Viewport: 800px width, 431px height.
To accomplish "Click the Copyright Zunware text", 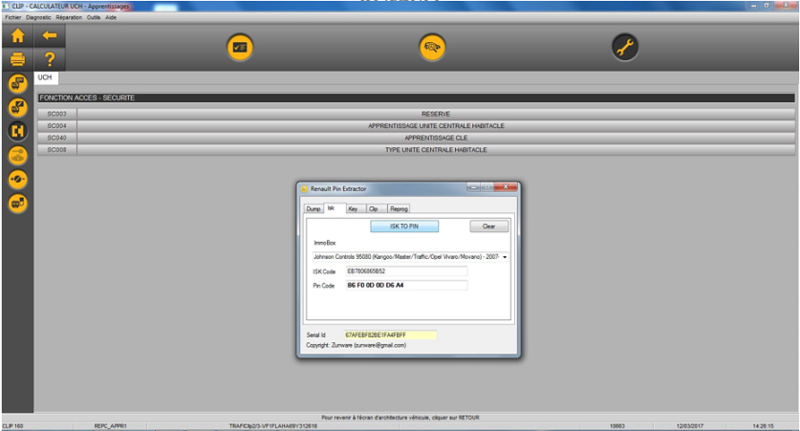I will 356,345.
